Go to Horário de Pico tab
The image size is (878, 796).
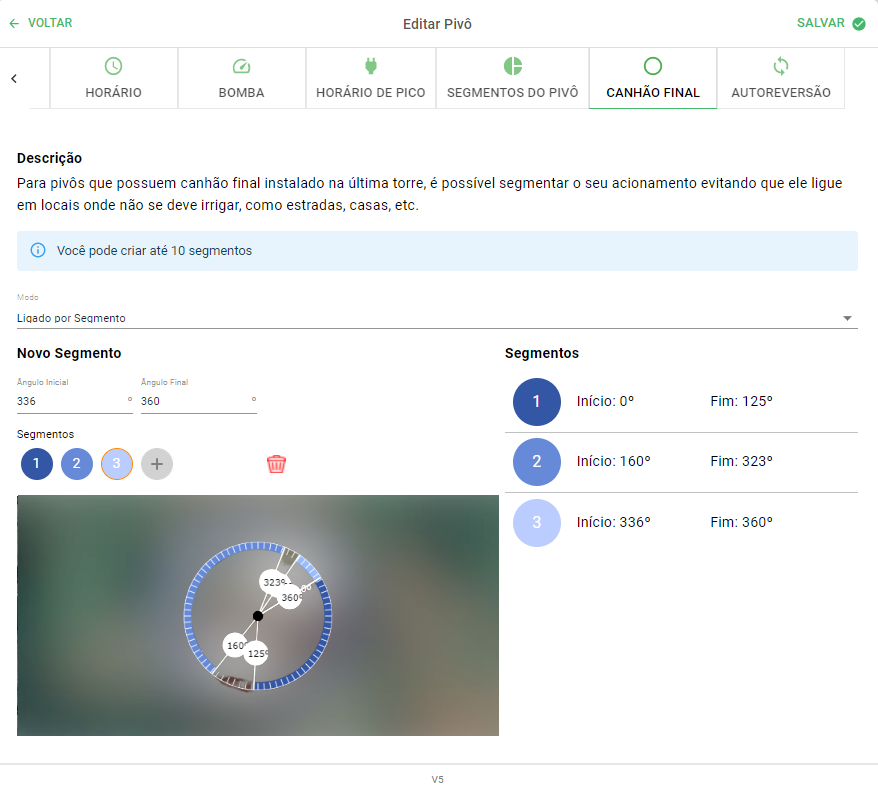tap(371, 78)
